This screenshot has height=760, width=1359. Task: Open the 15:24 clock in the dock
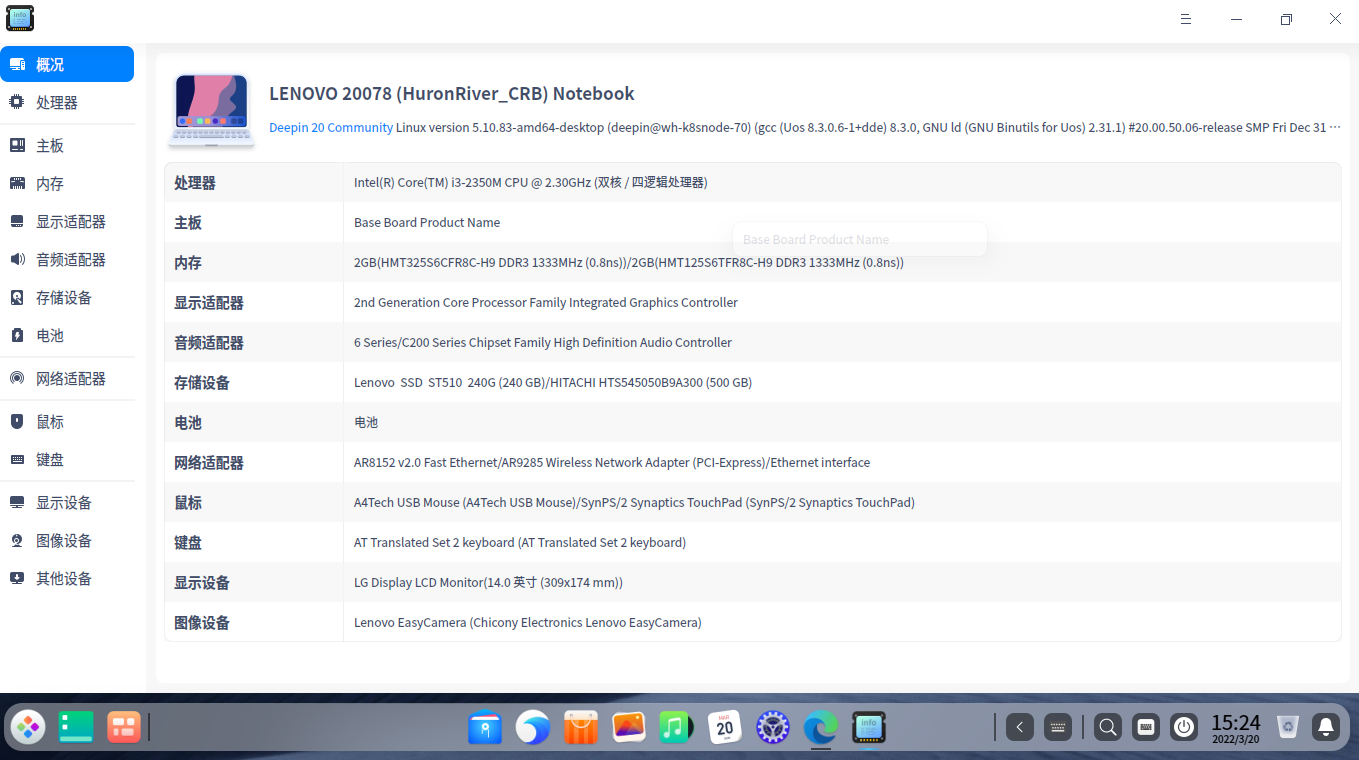1236,727
